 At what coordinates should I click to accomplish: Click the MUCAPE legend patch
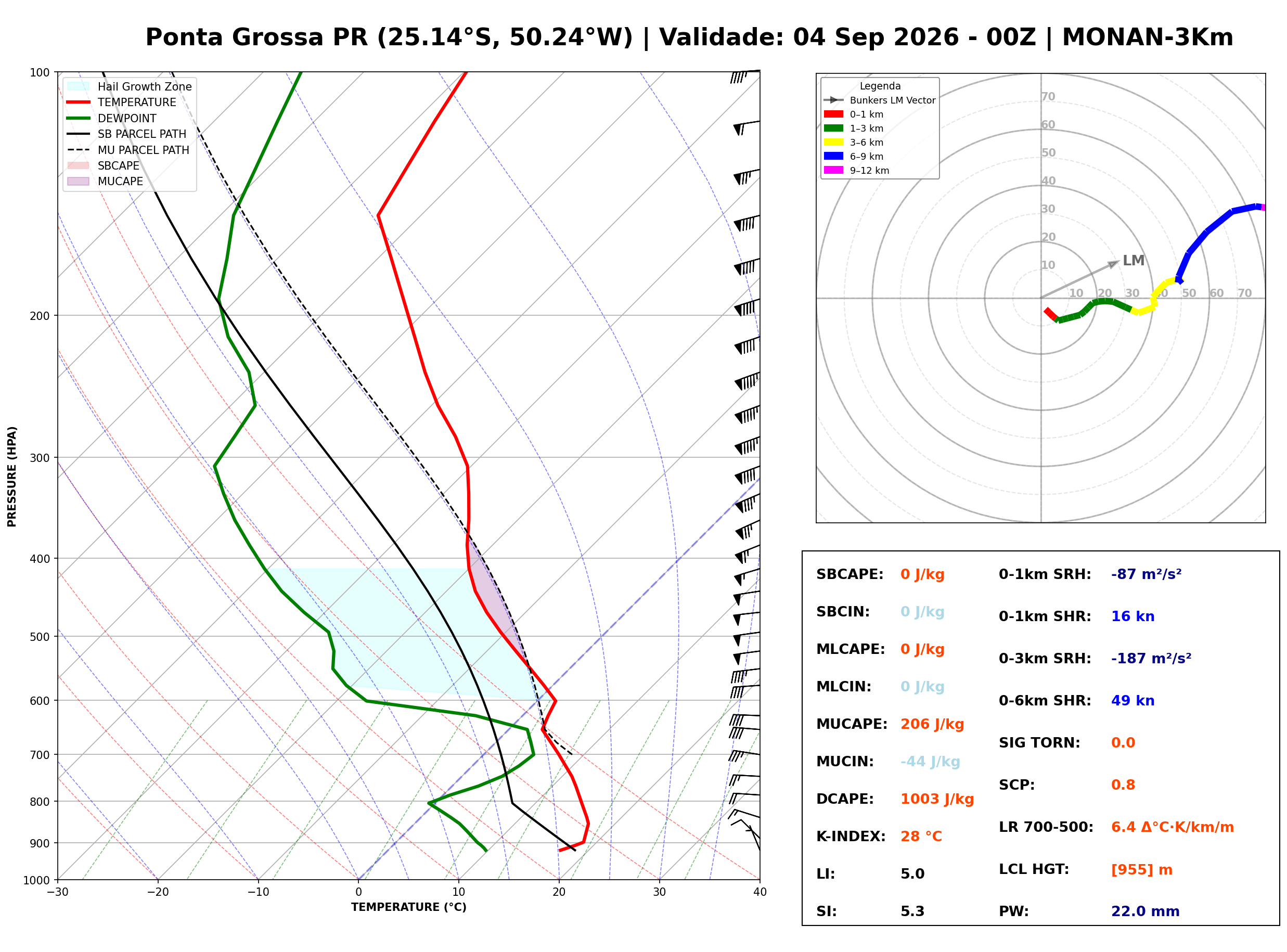pos(79,181)
